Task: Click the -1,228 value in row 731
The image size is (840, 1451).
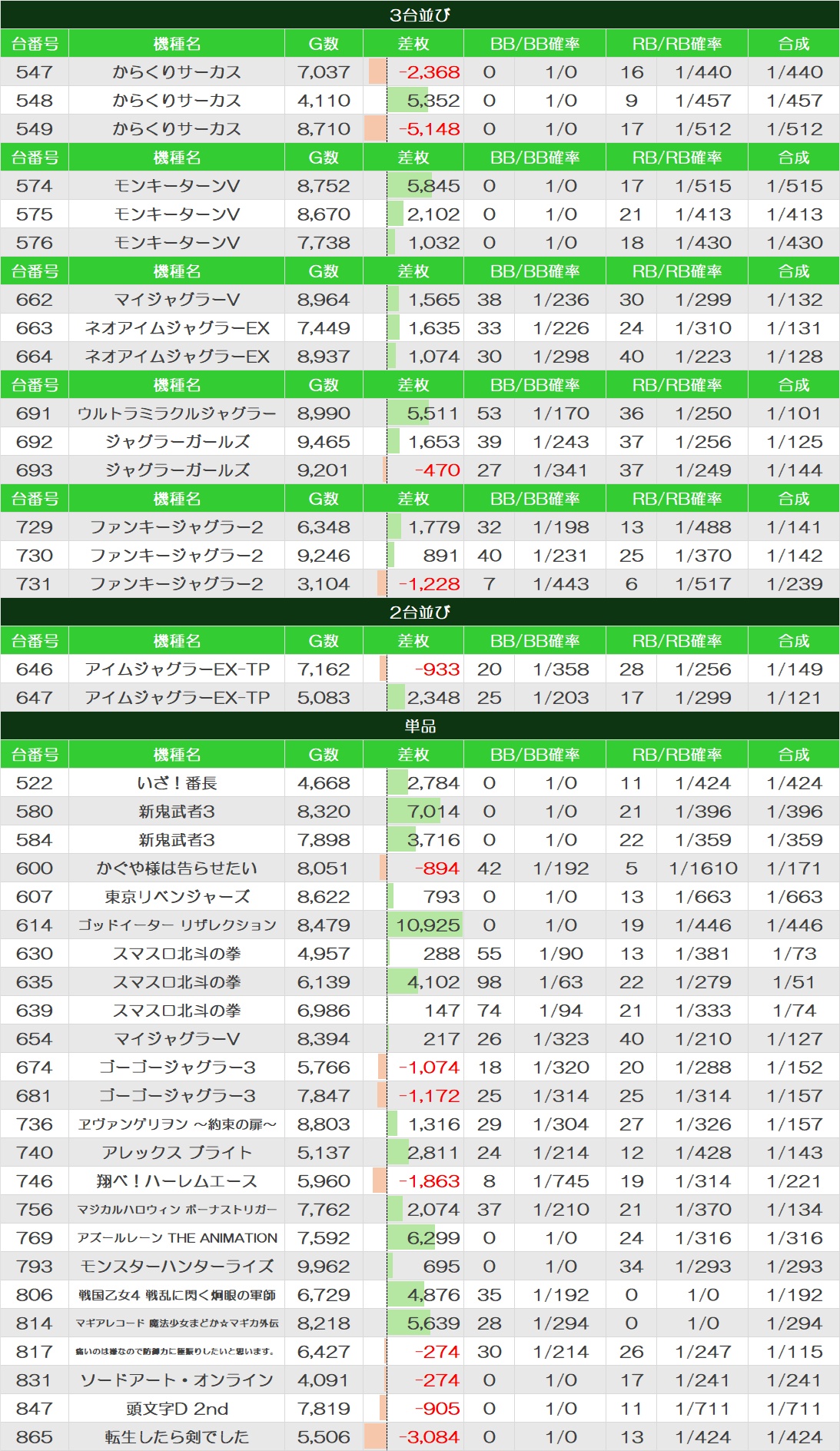Action: click(429, 584)
